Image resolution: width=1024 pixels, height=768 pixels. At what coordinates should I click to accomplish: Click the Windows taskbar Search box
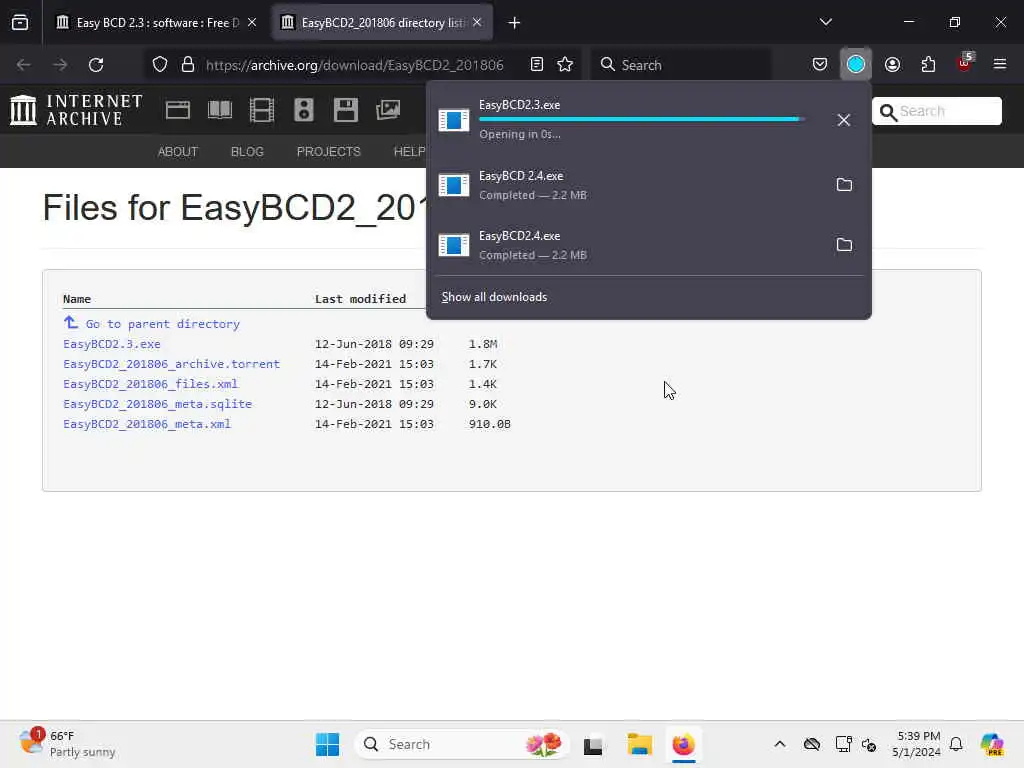[462, 744]
